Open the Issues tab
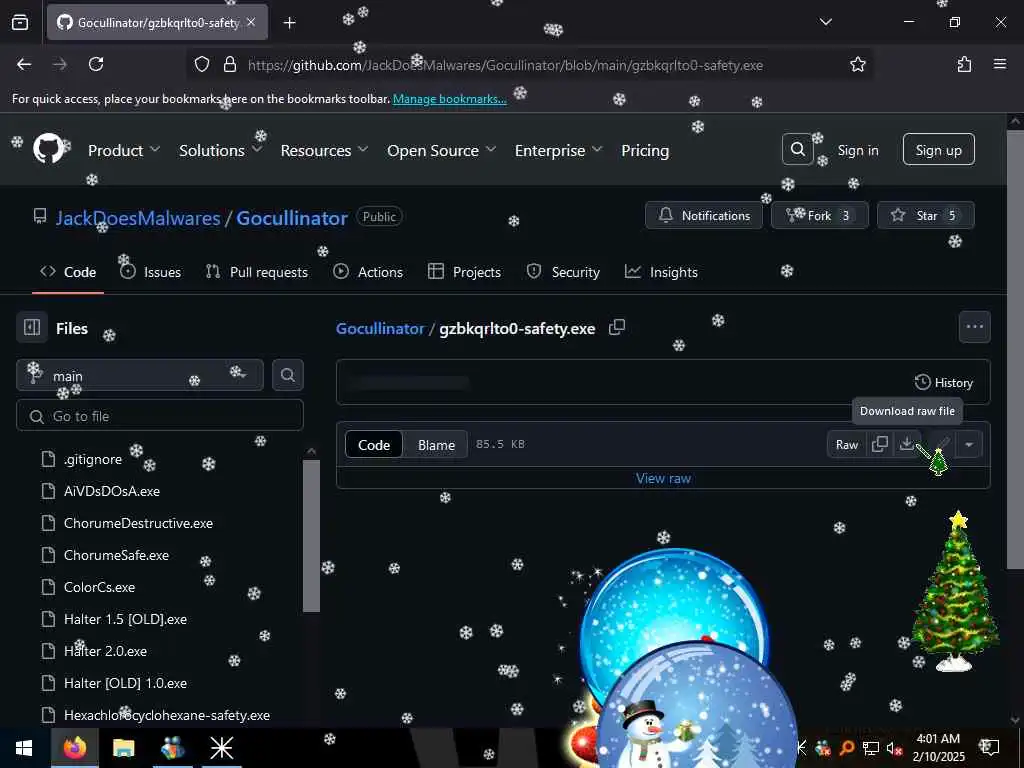This screenshot has height=768, width=1024. click(151, 272)
